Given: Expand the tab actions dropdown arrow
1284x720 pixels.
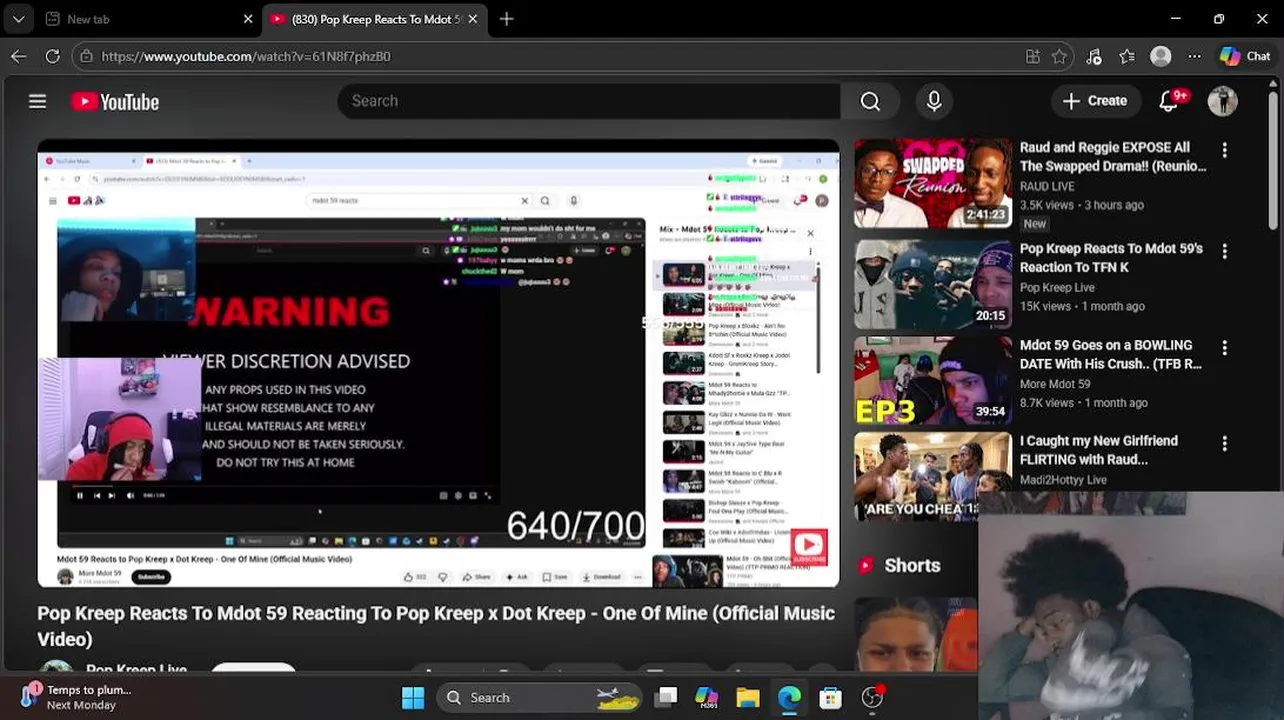Looking at the screenshot, I should [x=18, y=19].
